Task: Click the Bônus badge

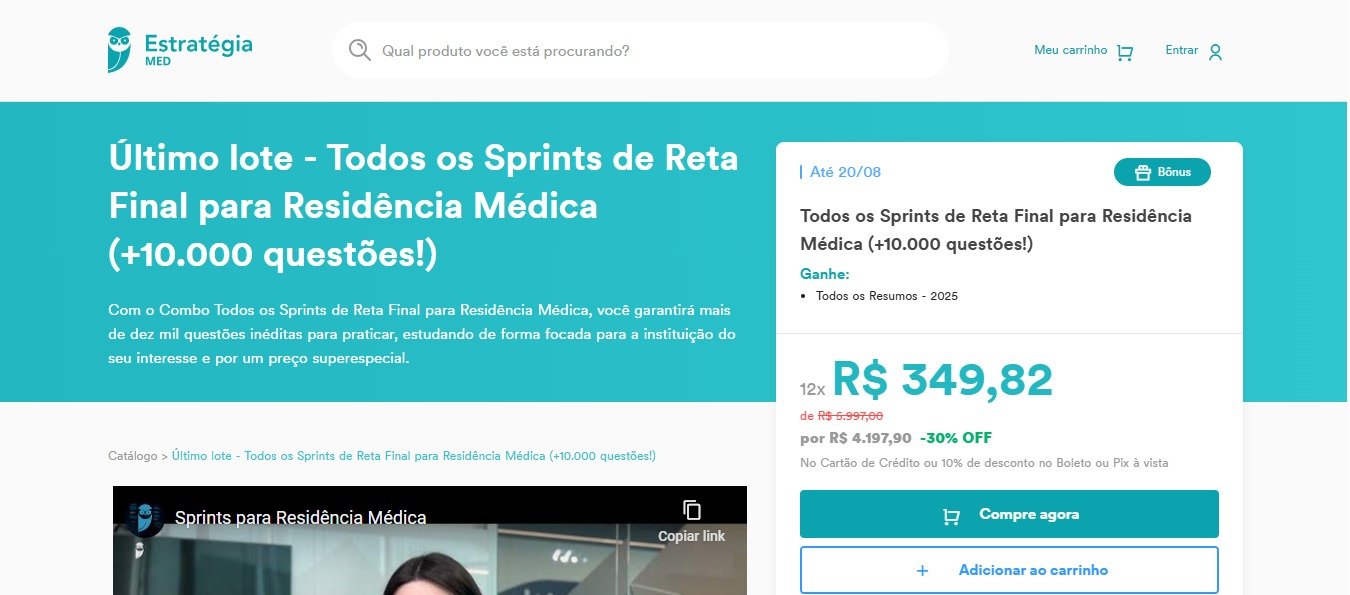Action: coord(1162,172)
